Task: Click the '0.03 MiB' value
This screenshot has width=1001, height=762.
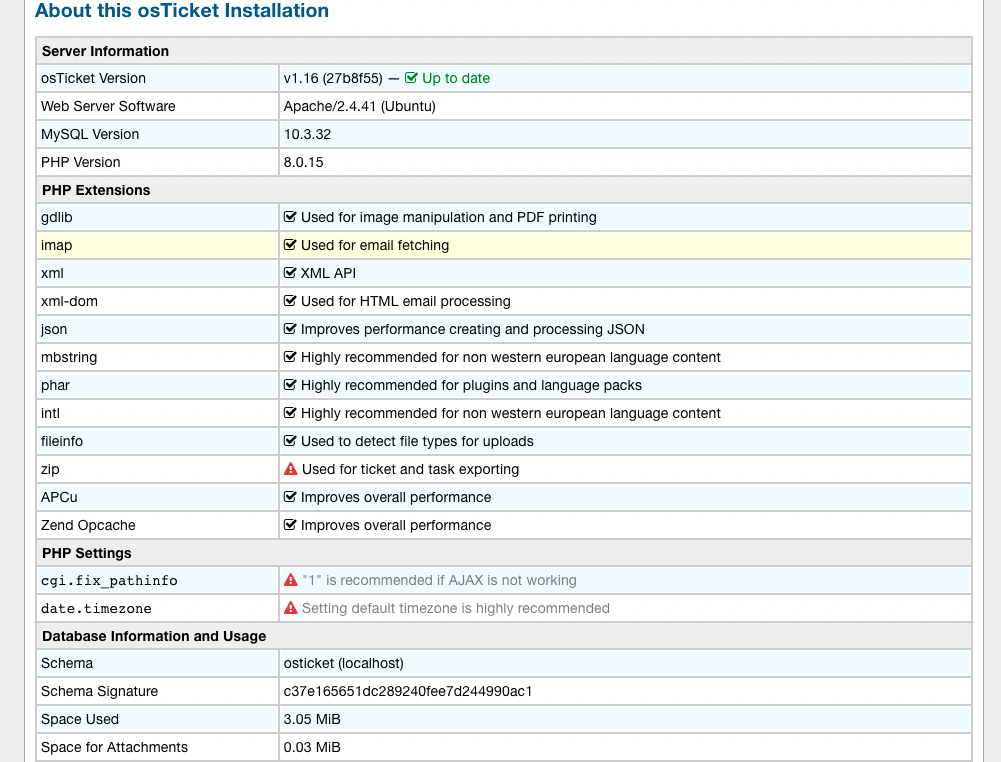Action: tap(312, 748)
